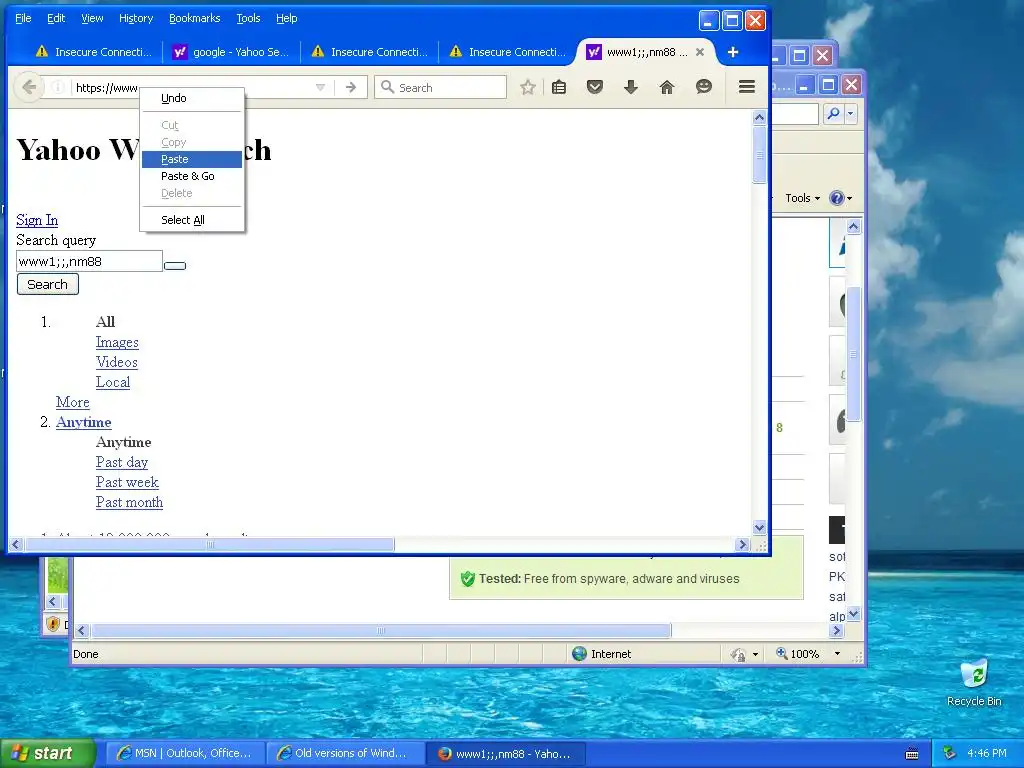Click the Windows Start button

48,753
